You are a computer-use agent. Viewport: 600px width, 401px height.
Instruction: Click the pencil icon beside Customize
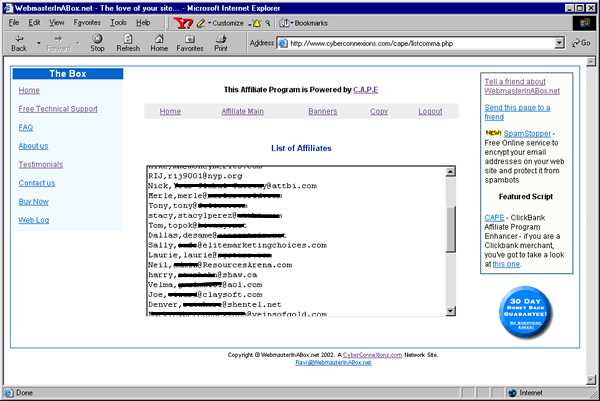201,23
